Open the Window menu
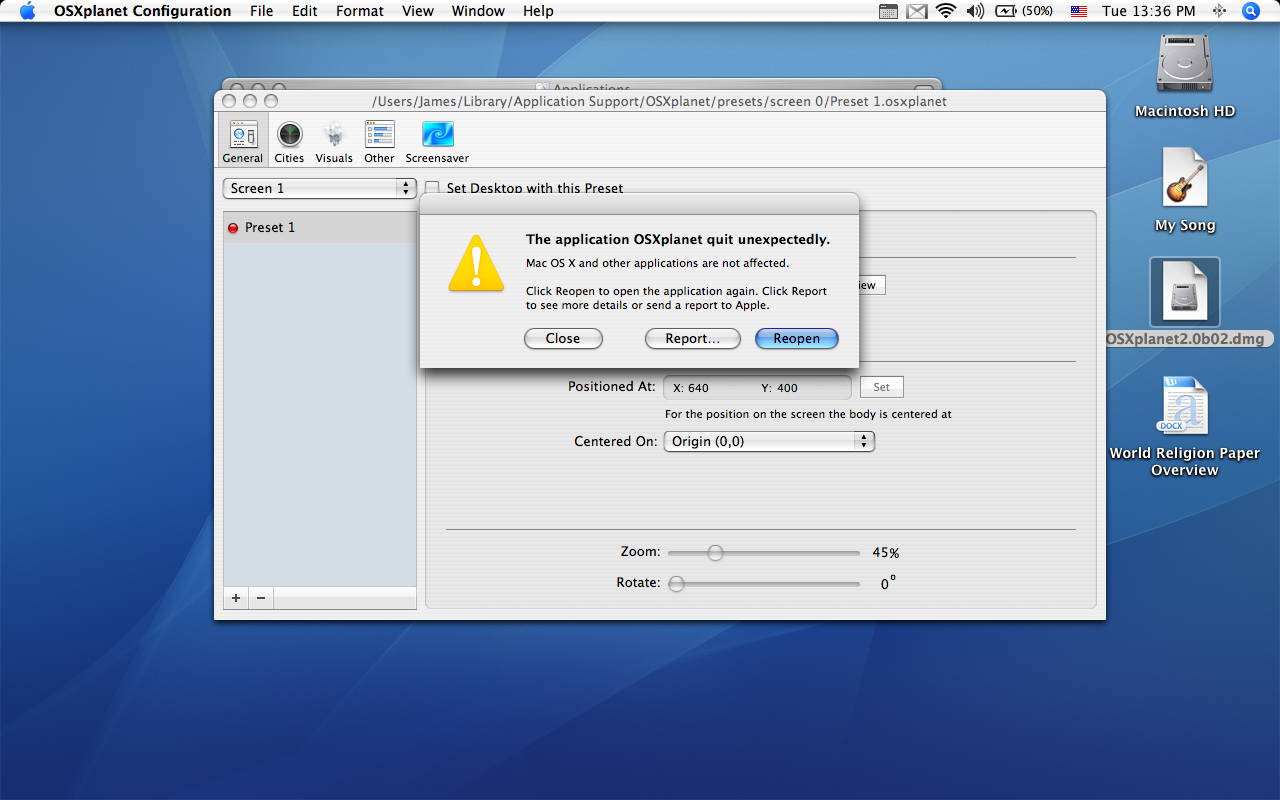Screen dimensions: 1280x800 coord(478,11)
